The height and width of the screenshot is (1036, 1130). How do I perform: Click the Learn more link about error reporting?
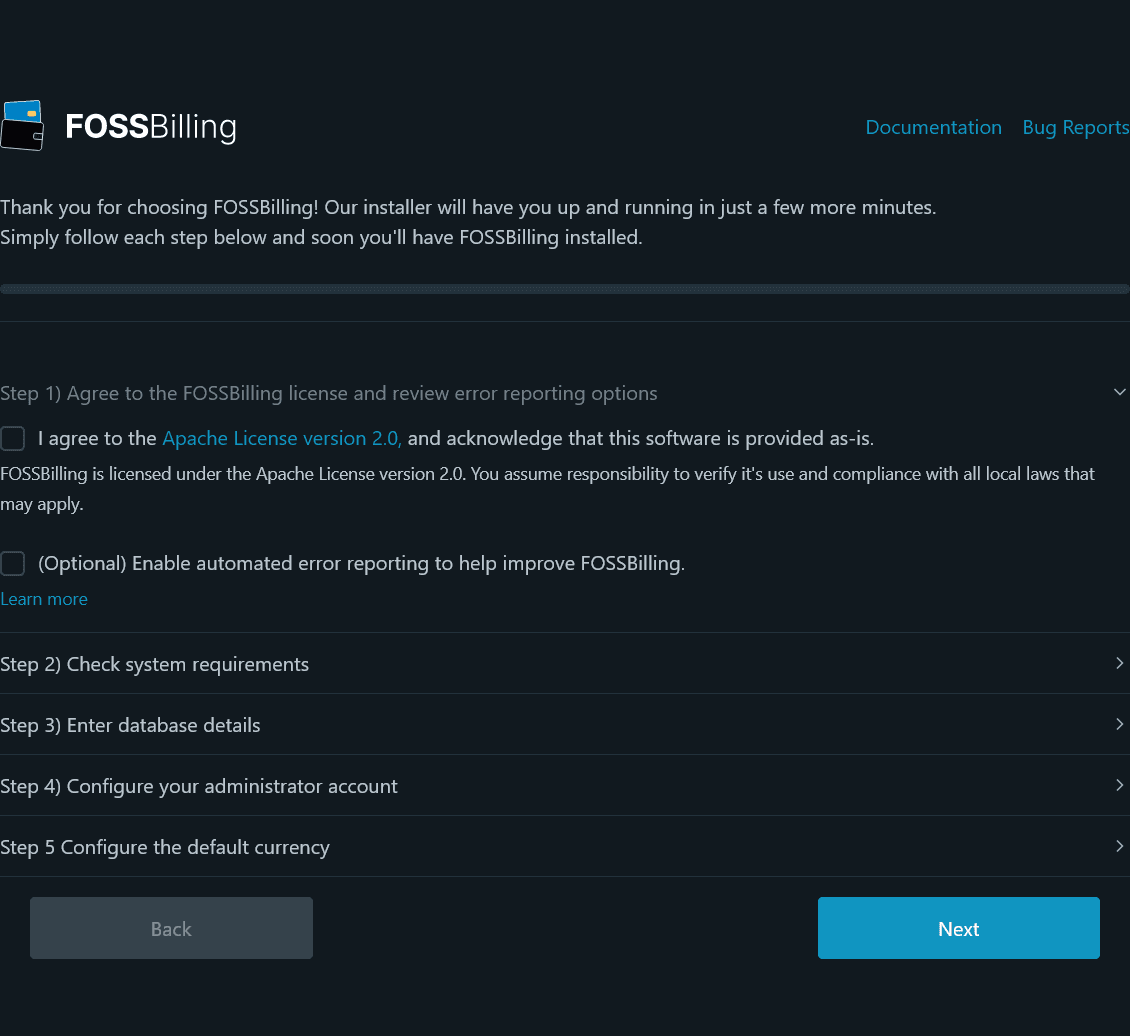(44, 598)
